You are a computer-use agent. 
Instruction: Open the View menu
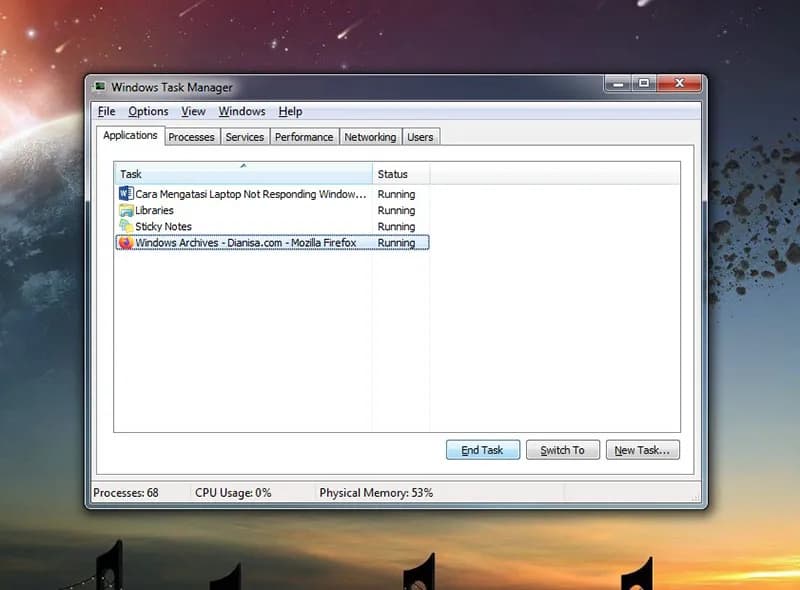[193, 111]
